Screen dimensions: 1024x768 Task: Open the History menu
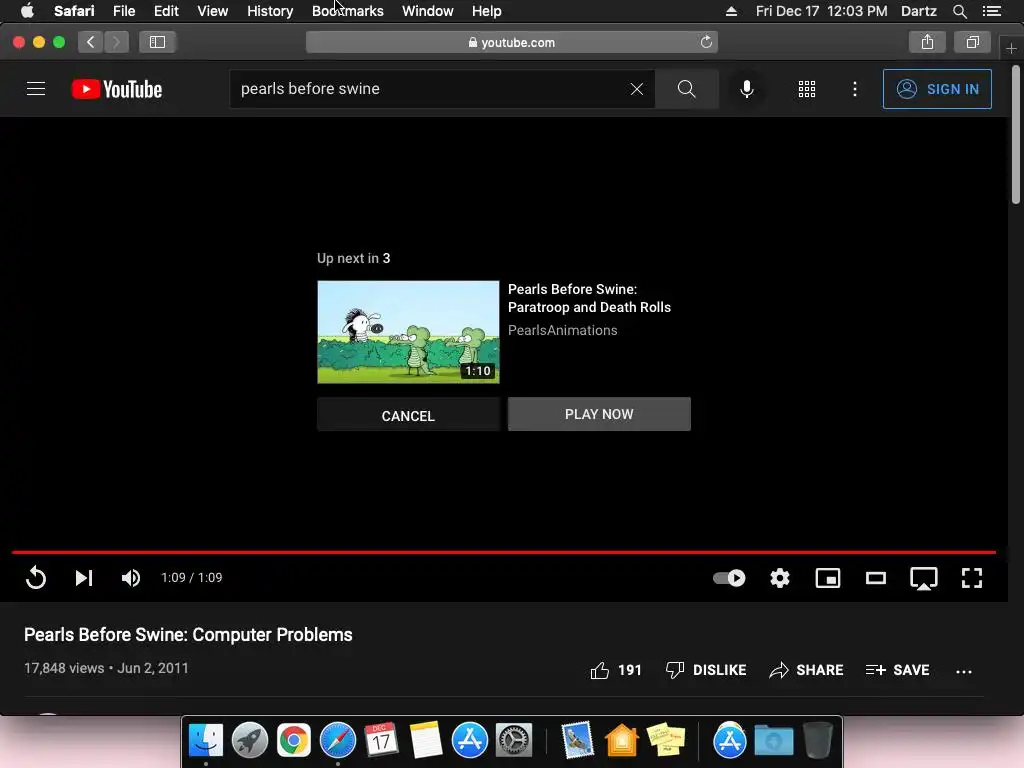coord(270,11)
